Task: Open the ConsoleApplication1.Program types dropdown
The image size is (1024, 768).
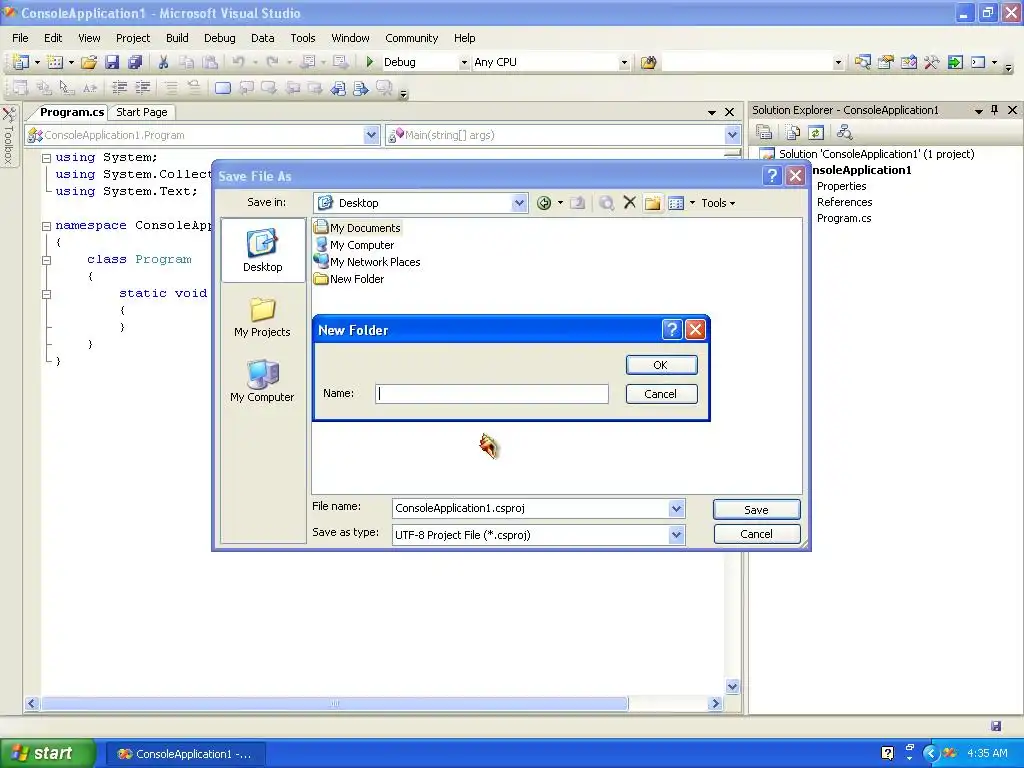Action: [x=371, y=135]
